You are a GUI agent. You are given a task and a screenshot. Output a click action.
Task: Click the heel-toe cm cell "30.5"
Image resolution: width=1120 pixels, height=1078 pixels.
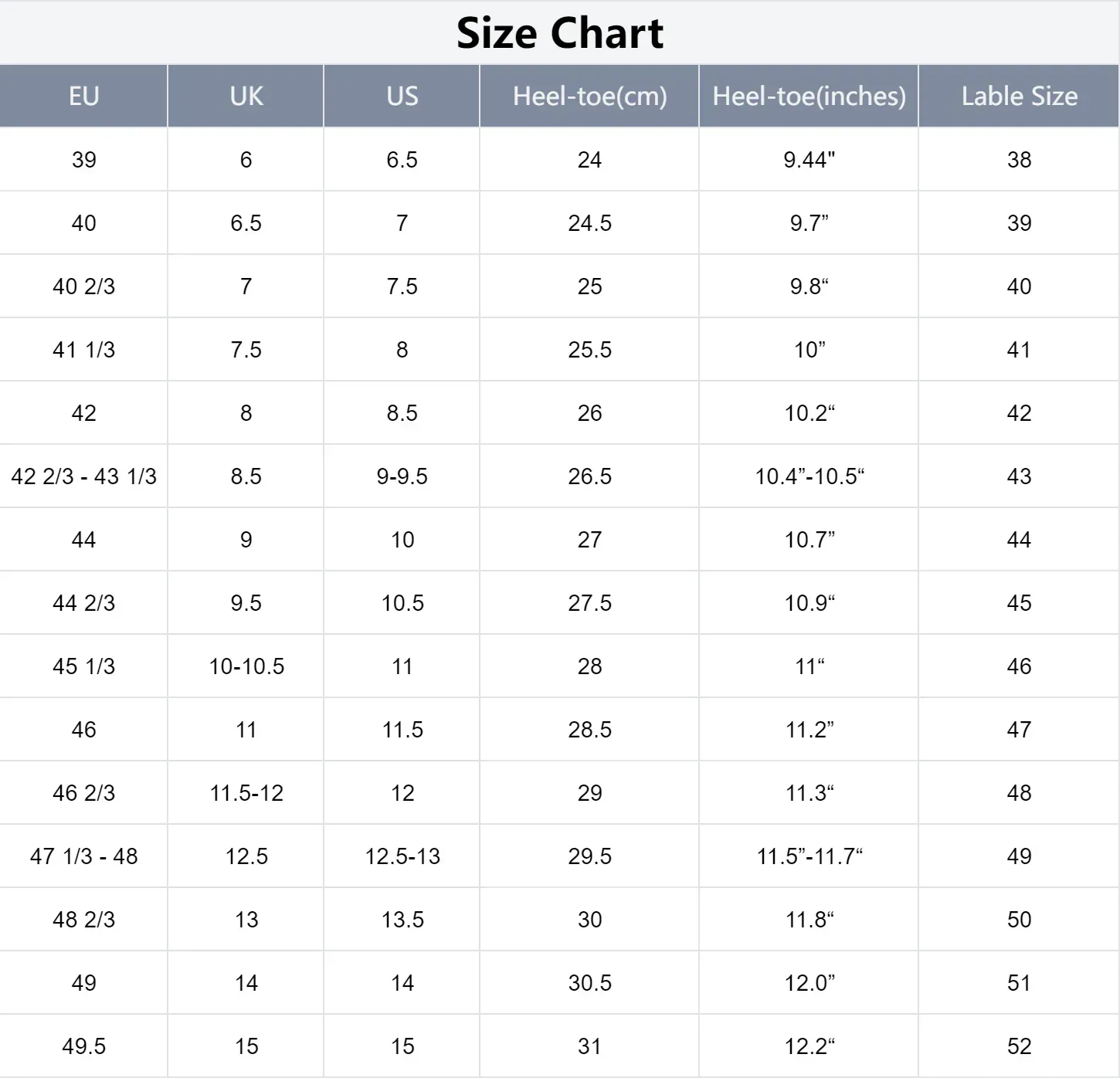589,983
